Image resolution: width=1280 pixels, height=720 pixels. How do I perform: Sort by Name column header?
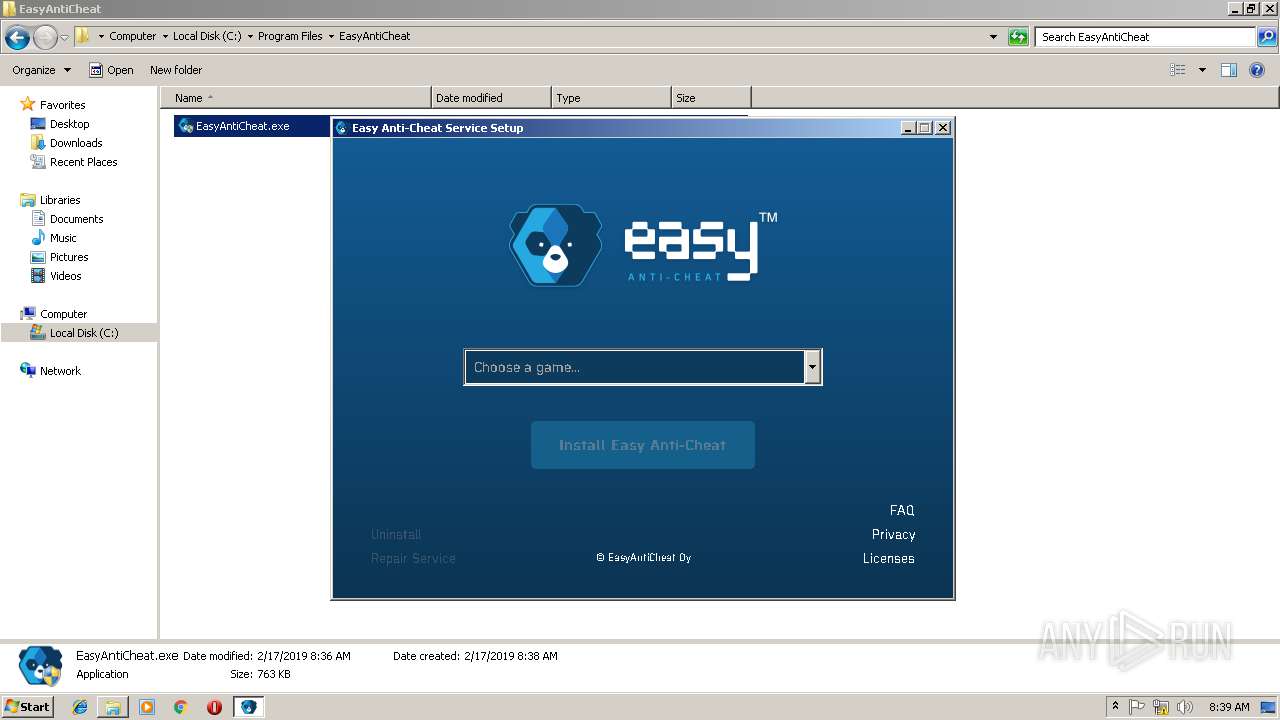coord(296,98)
